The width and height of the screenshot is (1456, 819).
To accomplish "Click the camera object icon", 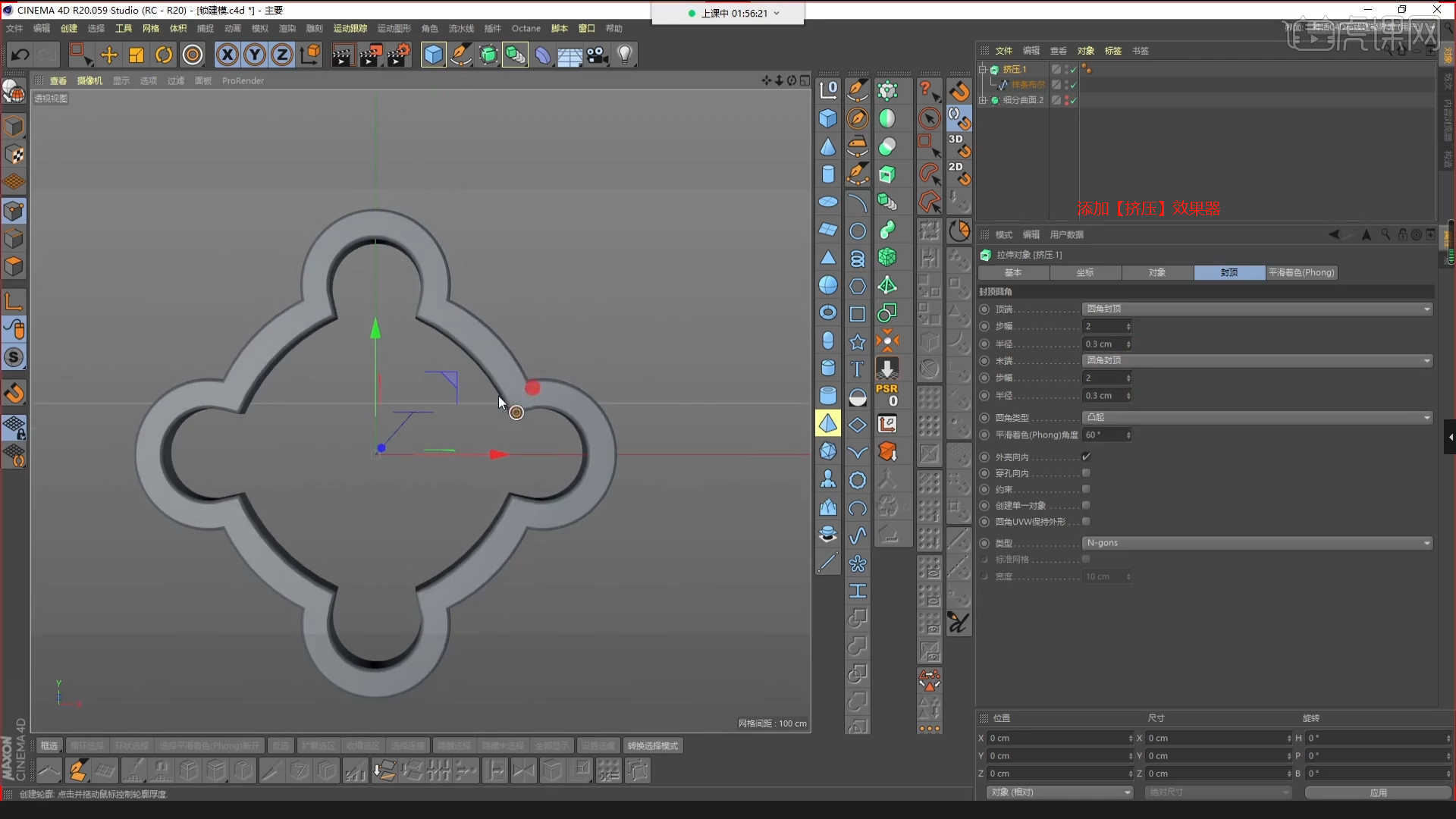I will pyautogui.click(x=598, y=55).
